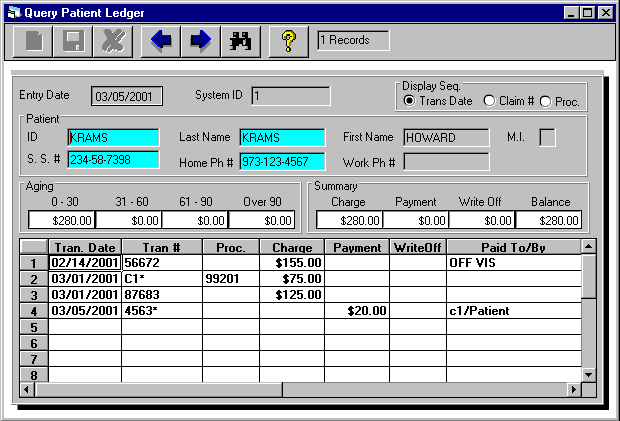The height and width of the screenshot is (421, 620).
Task: Click the Summary Payment amount
Action: [416, 220]
